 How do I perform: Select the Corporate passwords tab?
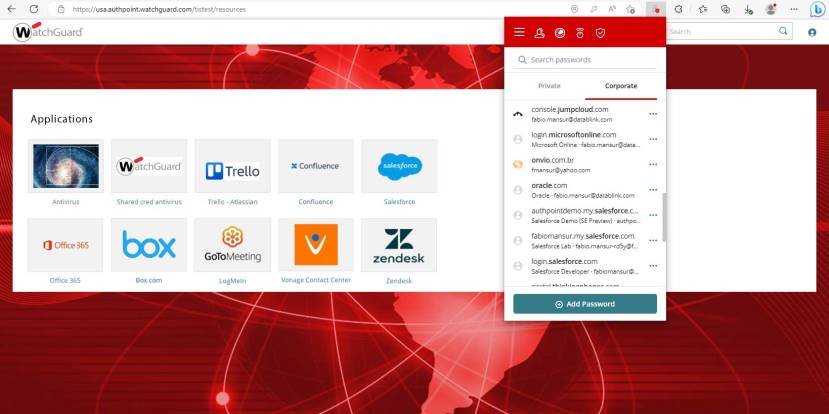[x=621, y=86]
